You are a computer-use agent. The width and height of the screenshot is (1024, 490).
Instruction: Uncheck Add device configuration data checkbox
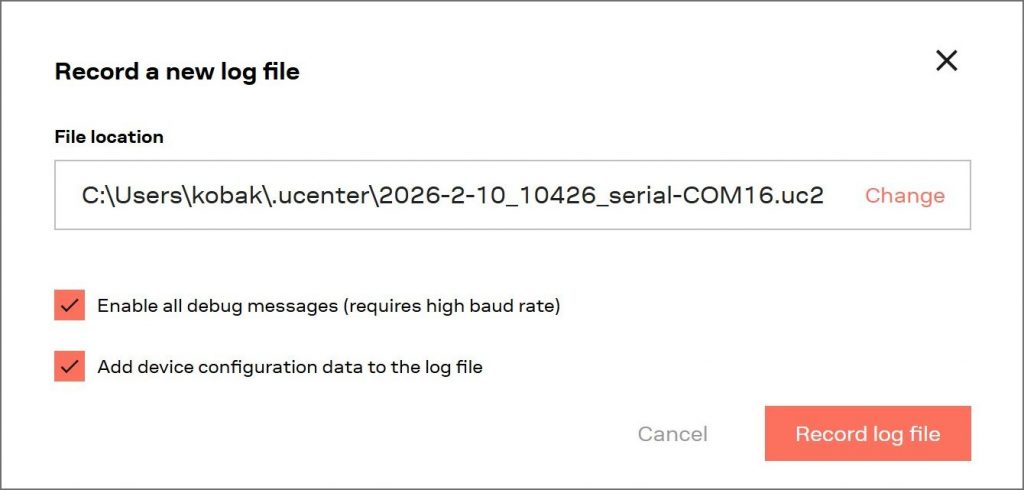tap(69, 367)
